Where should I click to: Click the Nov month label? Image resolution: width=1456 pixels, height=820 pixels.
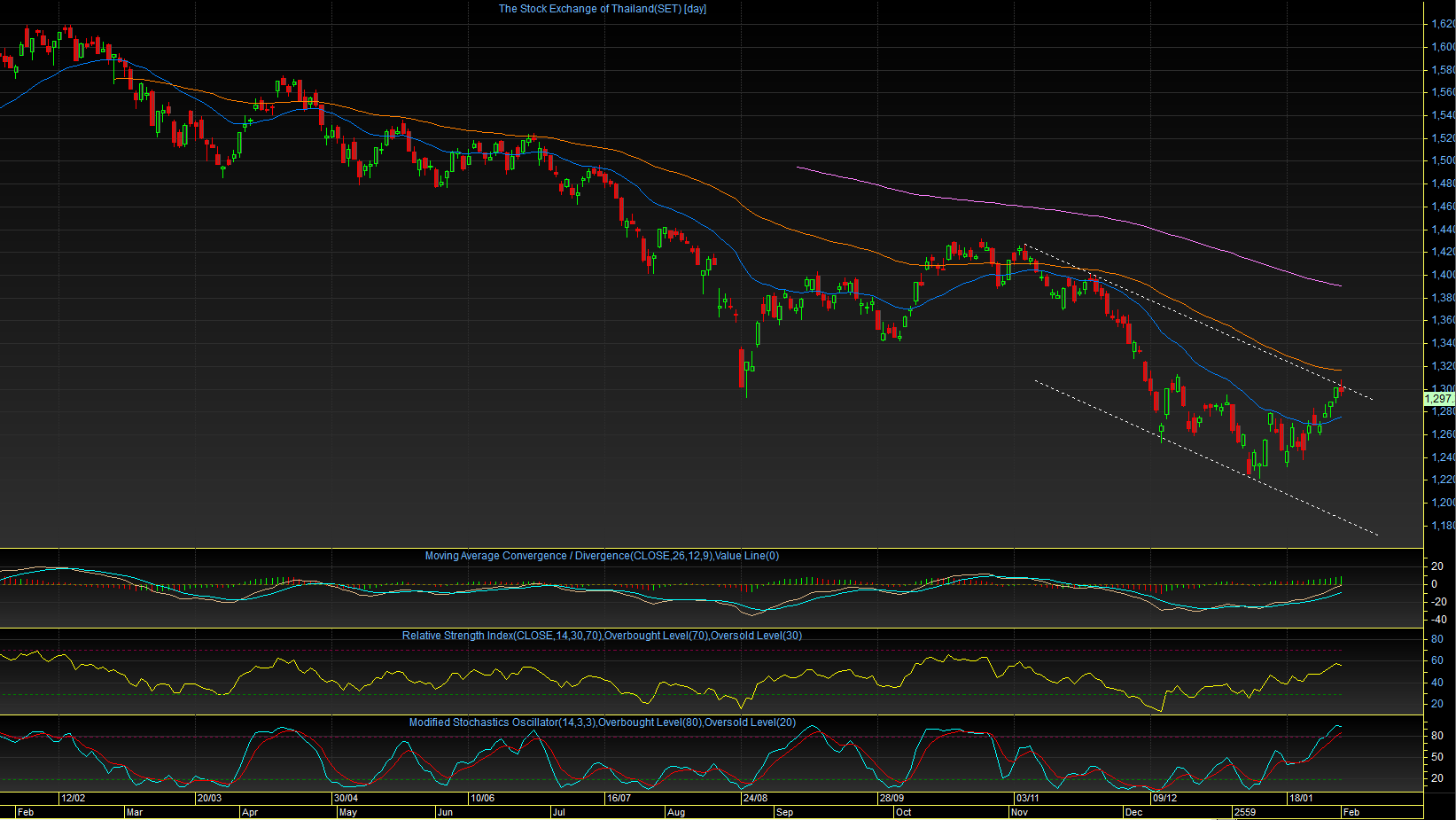pyautogui.click(x=1020, y=812)
